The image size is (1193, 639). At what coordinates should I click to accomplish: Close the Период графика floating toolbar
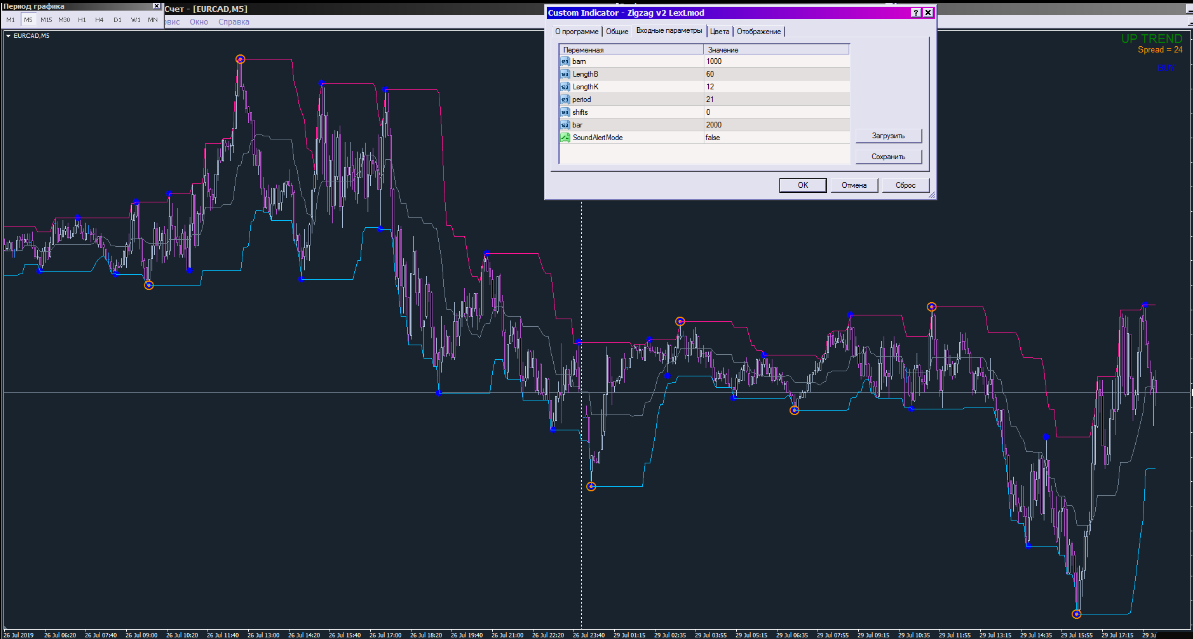click(158, 6)
